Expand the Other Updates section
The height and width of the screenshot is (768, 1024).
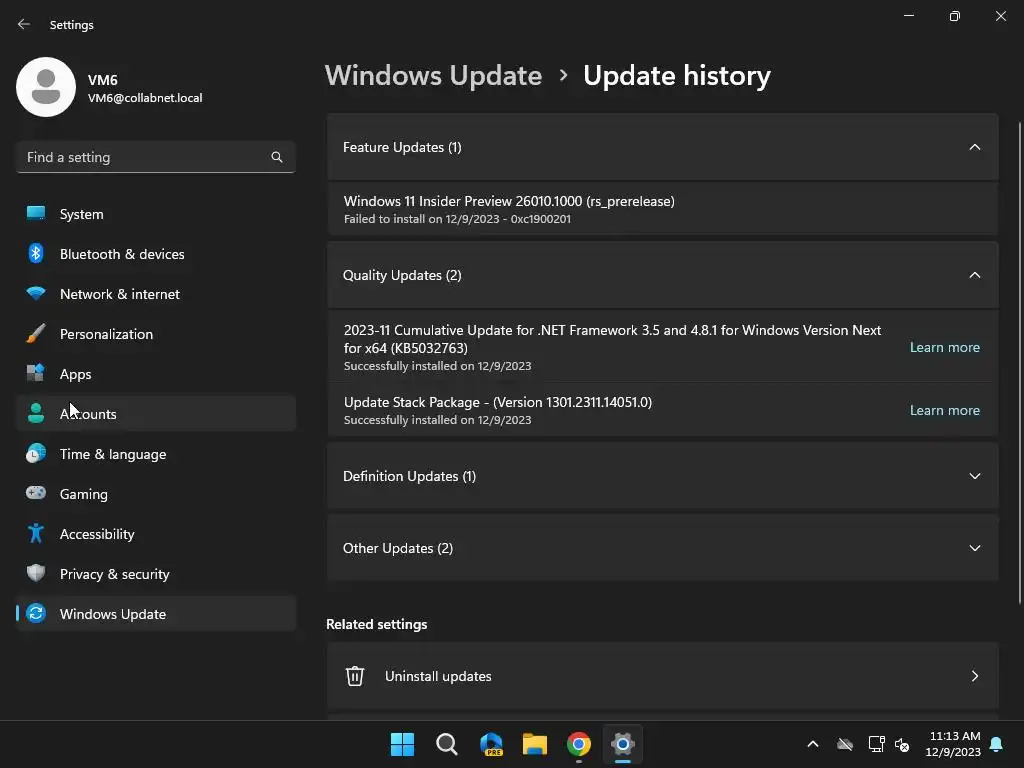[974, 548]
